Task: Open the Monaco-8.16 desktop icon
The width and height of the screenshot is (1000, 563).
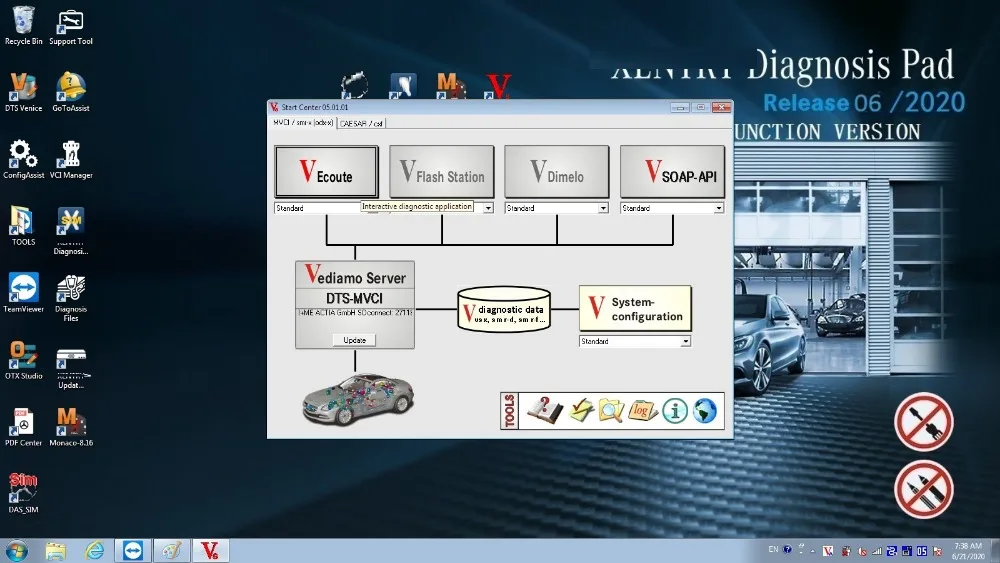Action: point(71,427)
